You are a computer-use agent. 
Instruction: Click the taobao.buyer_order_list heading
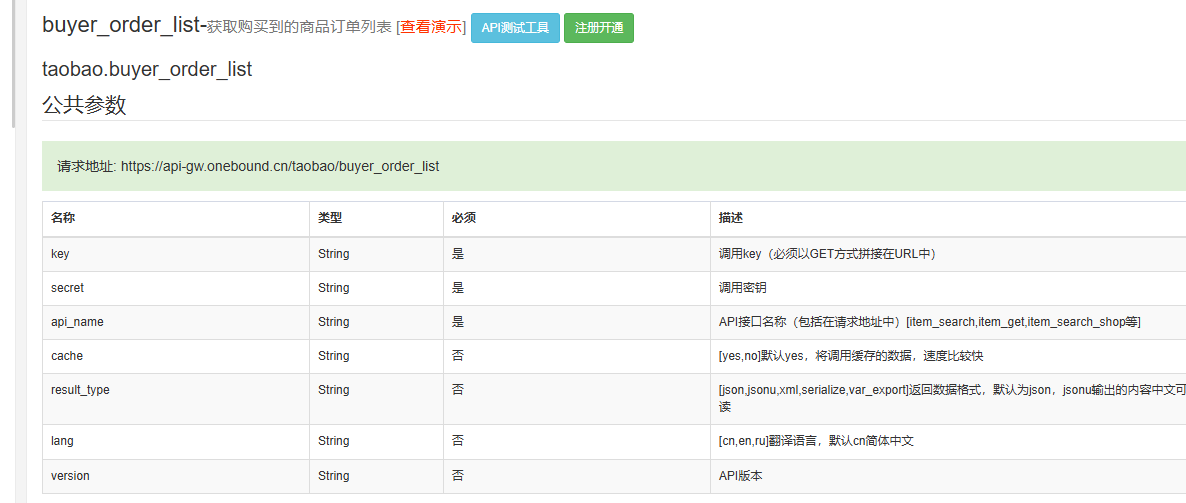(x=147, y=70)
